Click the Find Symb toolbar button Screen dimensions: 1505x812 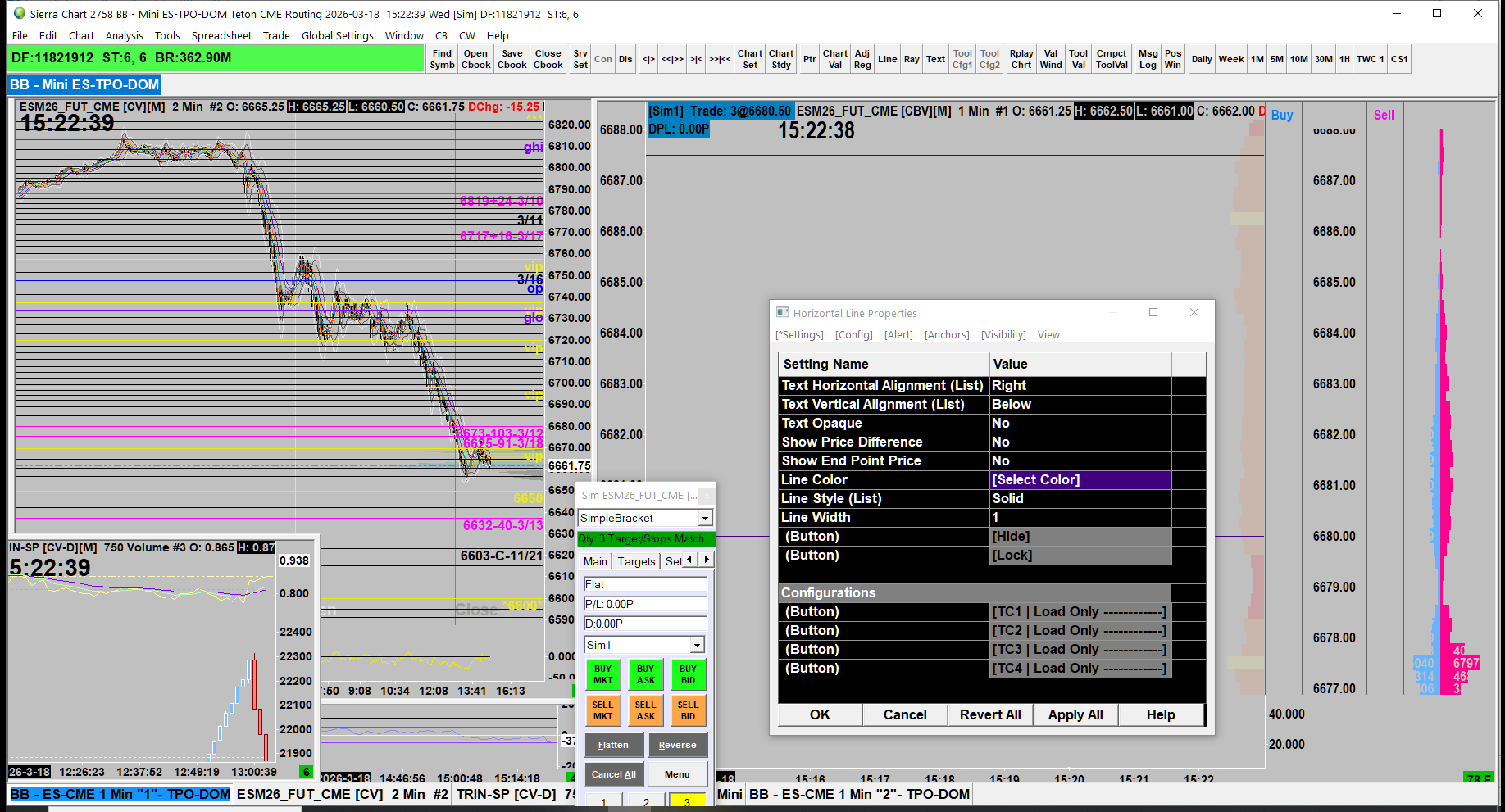(442, 59)
